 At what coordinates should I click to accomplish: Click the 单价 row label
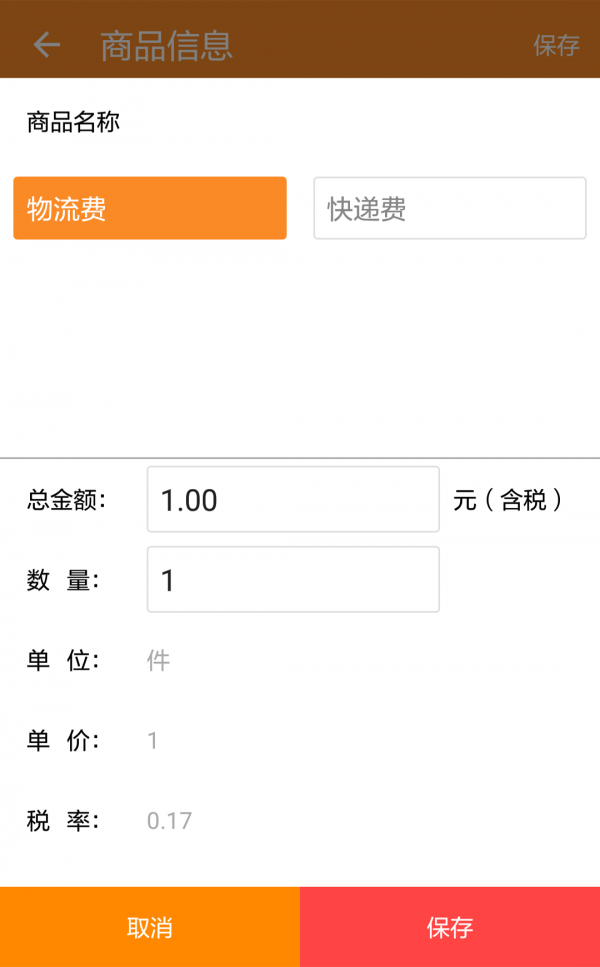63,741
